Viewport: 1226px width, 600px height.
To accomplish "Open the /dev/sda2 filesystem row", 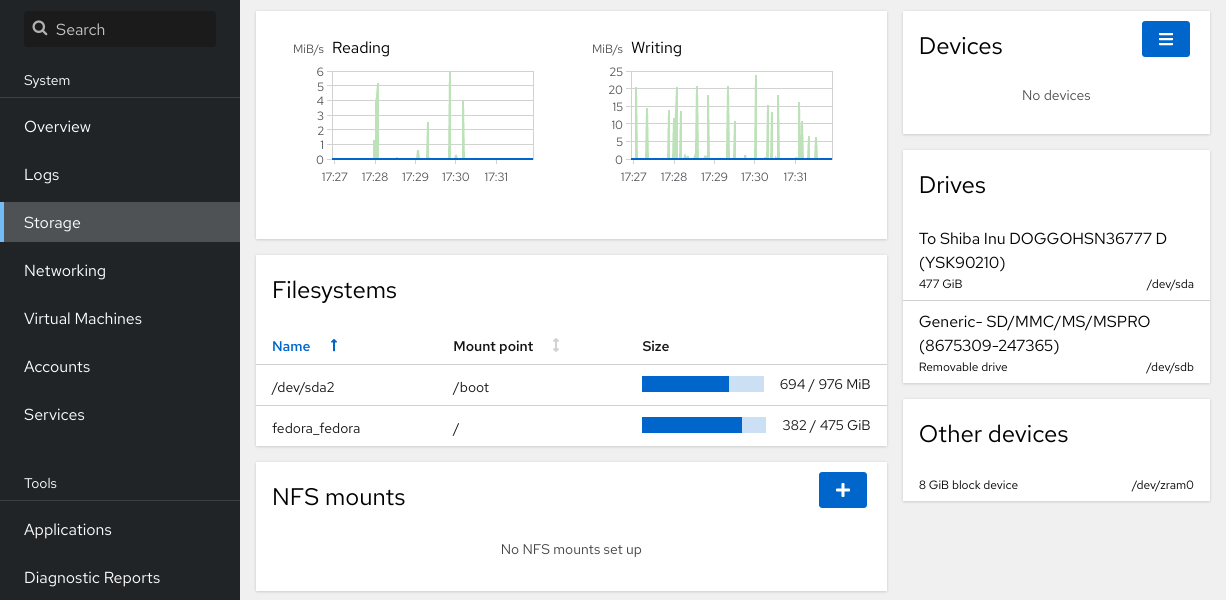I will tap(571, 385).
